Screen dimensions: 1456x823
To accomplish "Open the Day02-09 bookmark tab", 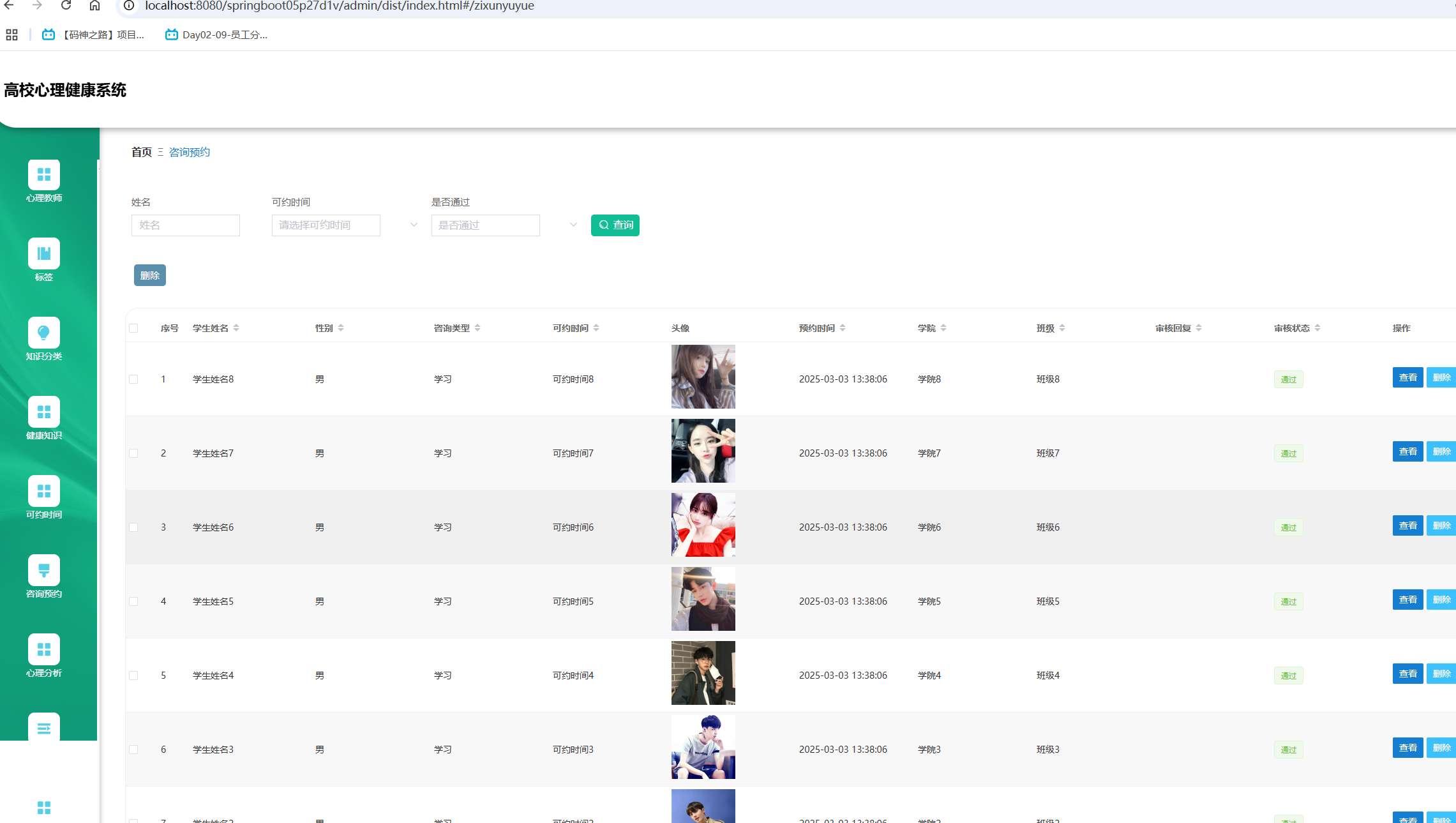I will click(x=216, y=34).
